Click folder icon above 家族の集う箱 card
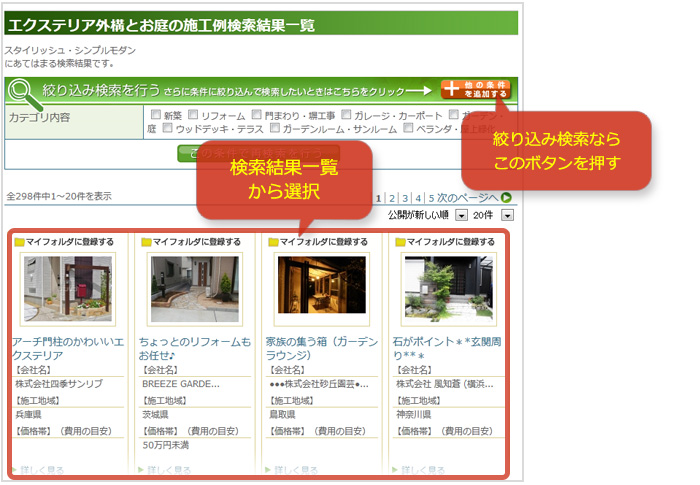700x485 pixels. 274,242
